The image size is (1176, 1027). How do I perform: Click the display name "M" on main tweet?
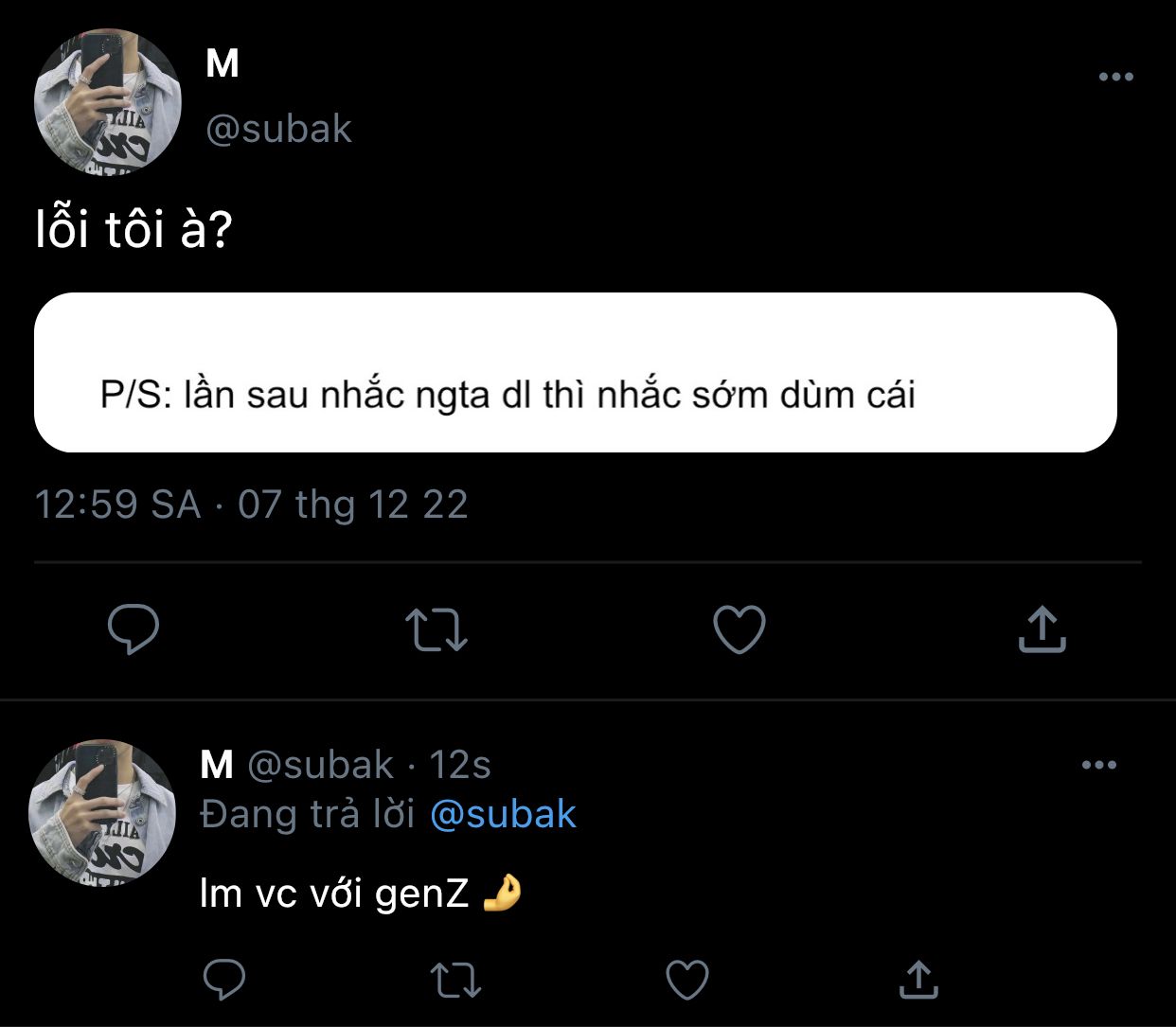tap(223, 64)
